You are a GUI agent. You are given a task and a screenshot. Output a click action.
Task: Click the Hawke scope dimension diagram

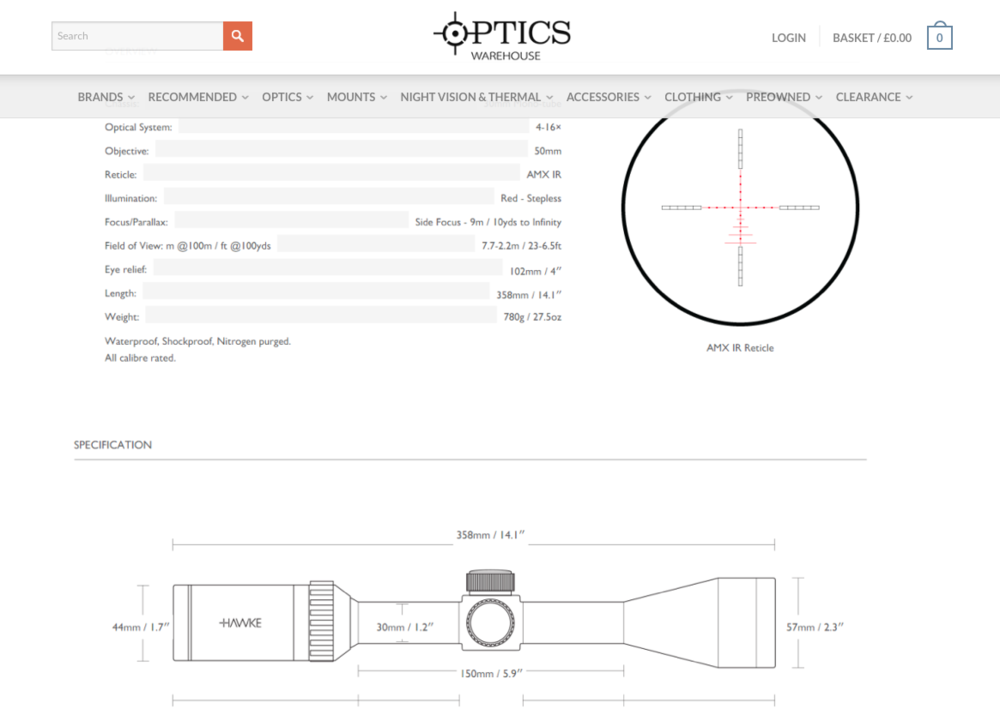pyautogui.click(x=474, y=620)
